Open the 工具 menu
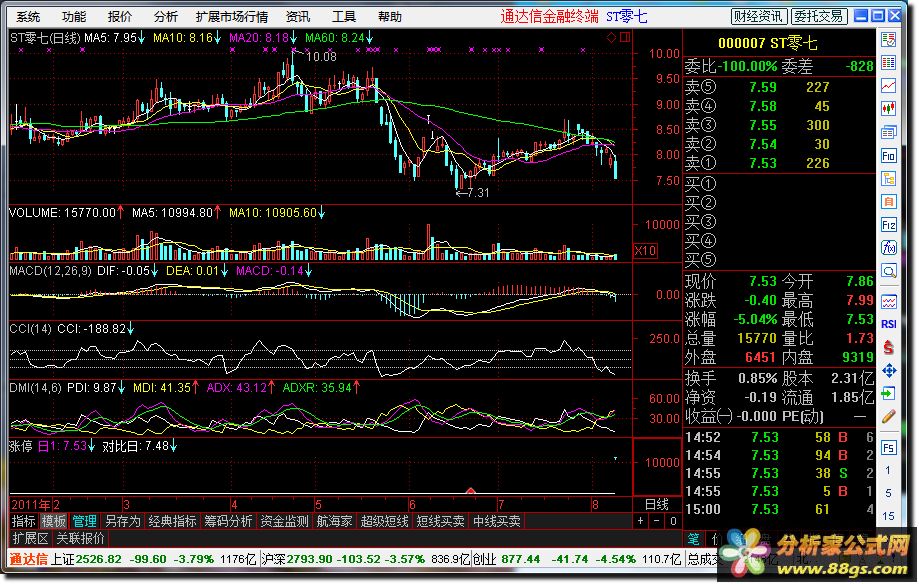 click(x=343, y=17)
